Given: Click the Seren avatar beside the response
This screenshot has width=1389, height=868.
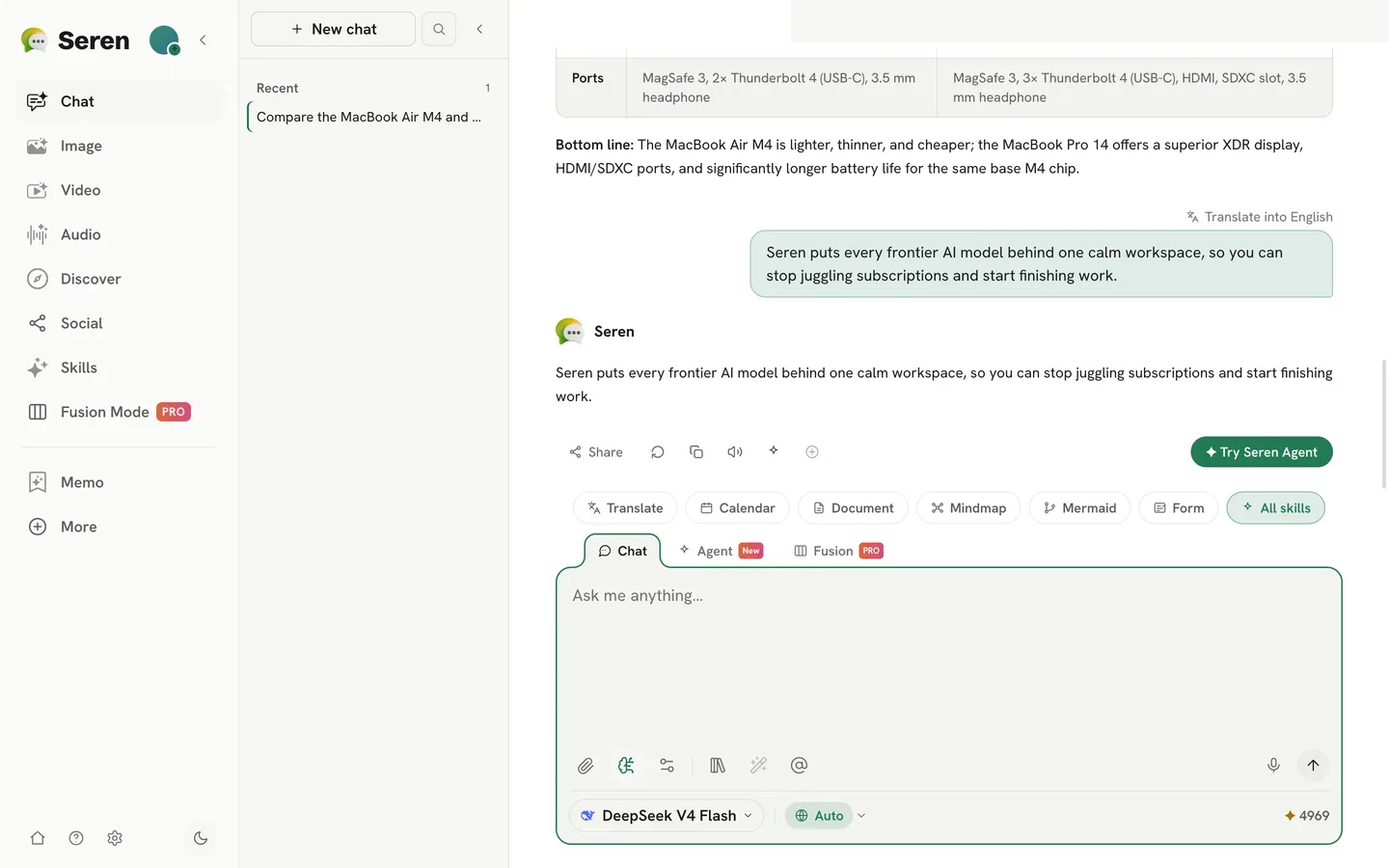Looking at the screenshot, I should pos(569,332).
